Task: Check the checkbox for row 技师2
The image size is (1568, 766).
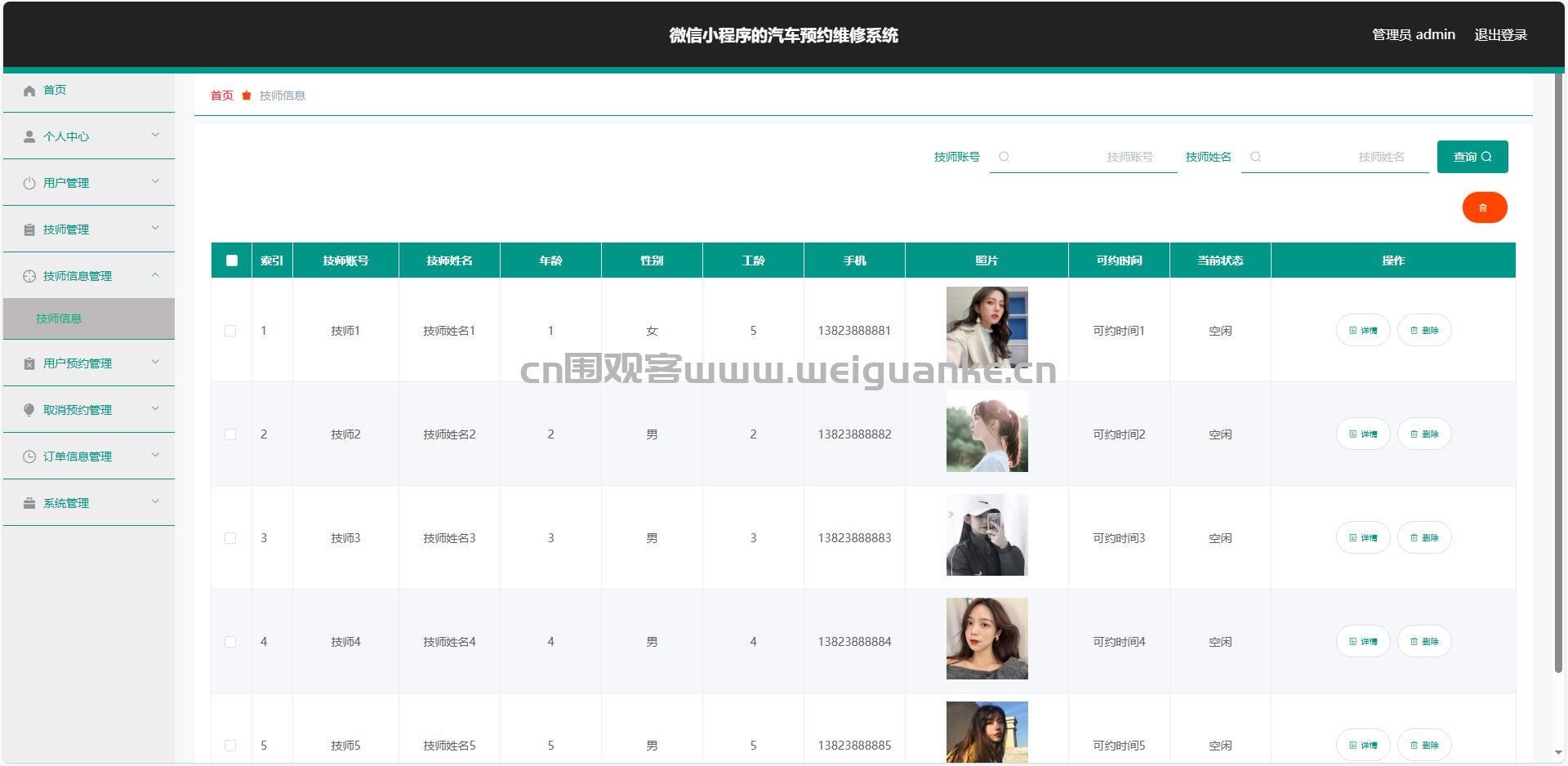Action: click(x=230, y=434)
